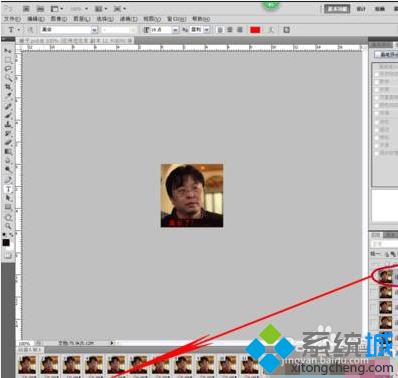Select the Lasso tool
The height and width of the screenshot is (378, 398).
[8, 69]
